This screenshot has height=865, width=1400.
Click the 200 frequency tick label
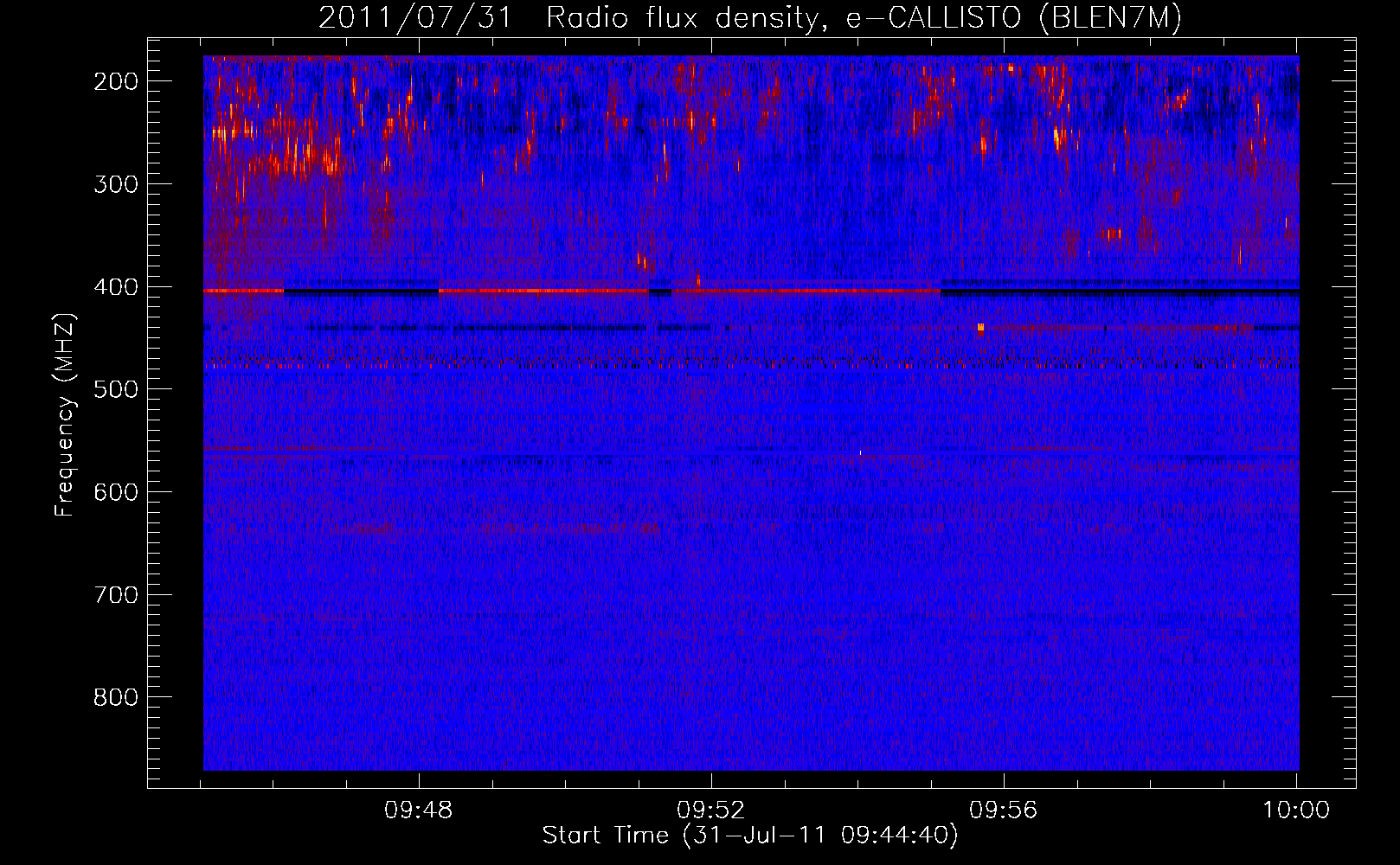pyautogui.click(x=115, y=81)
